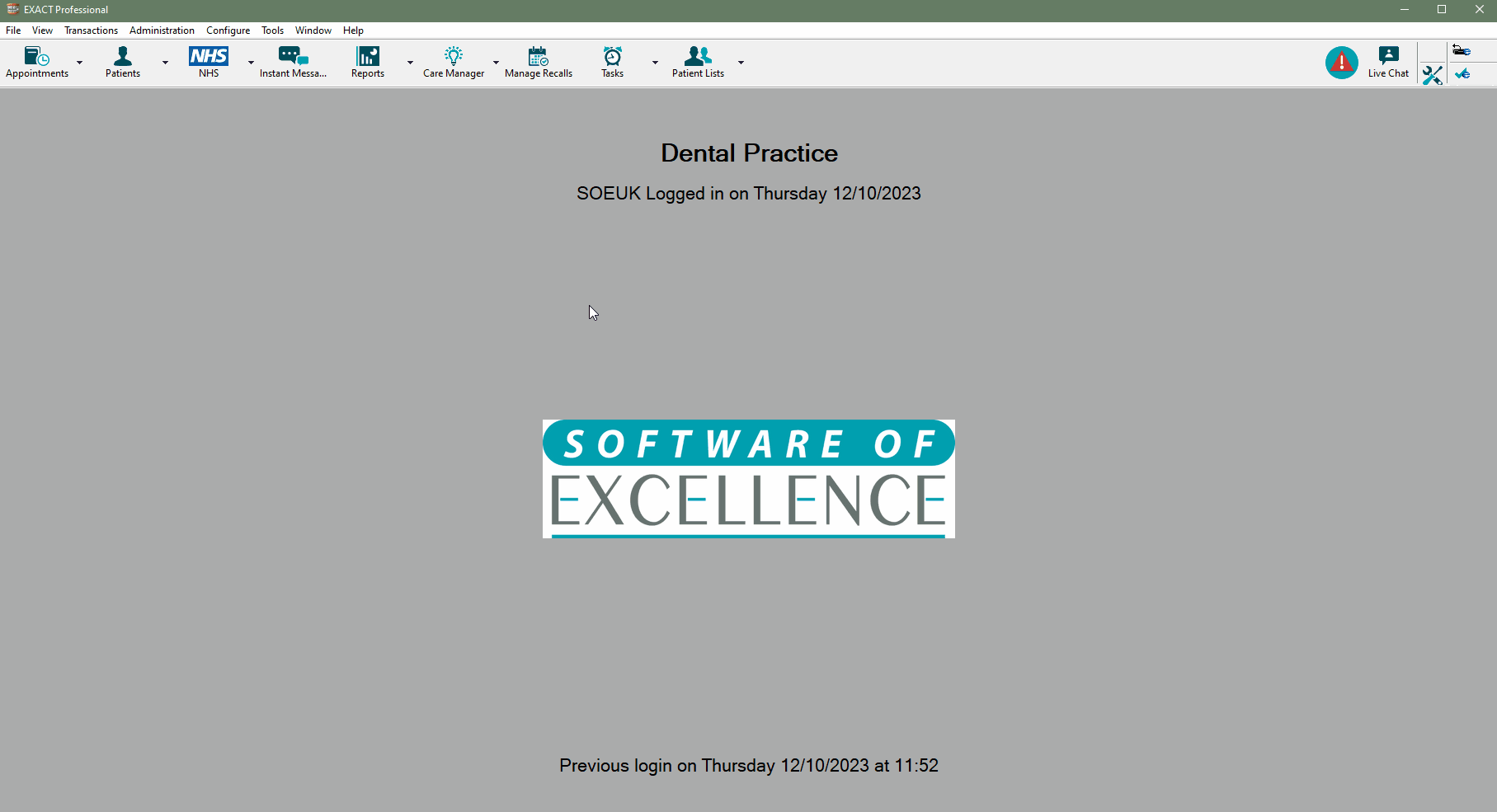Open the Configure menu
1497x812 pixels.
coord(228,31)
